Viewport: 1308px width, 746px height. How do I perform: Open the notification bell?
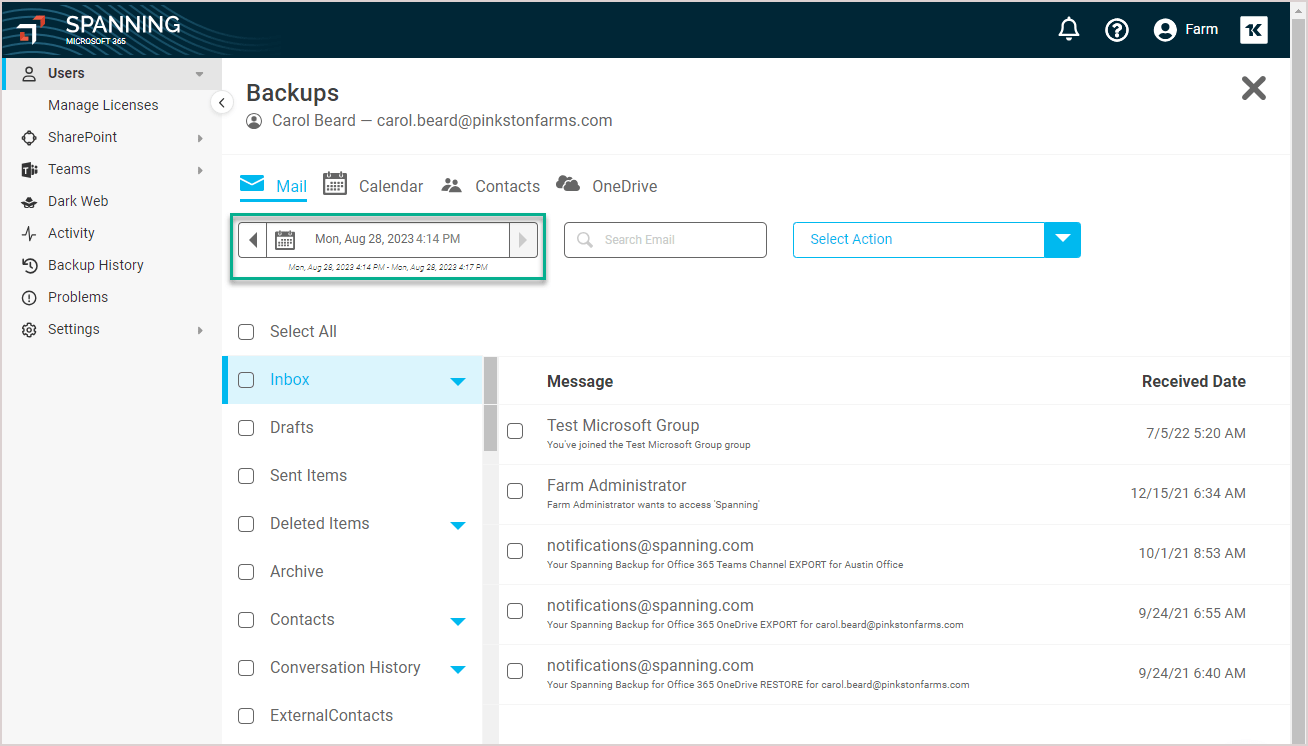[1068, 29]
